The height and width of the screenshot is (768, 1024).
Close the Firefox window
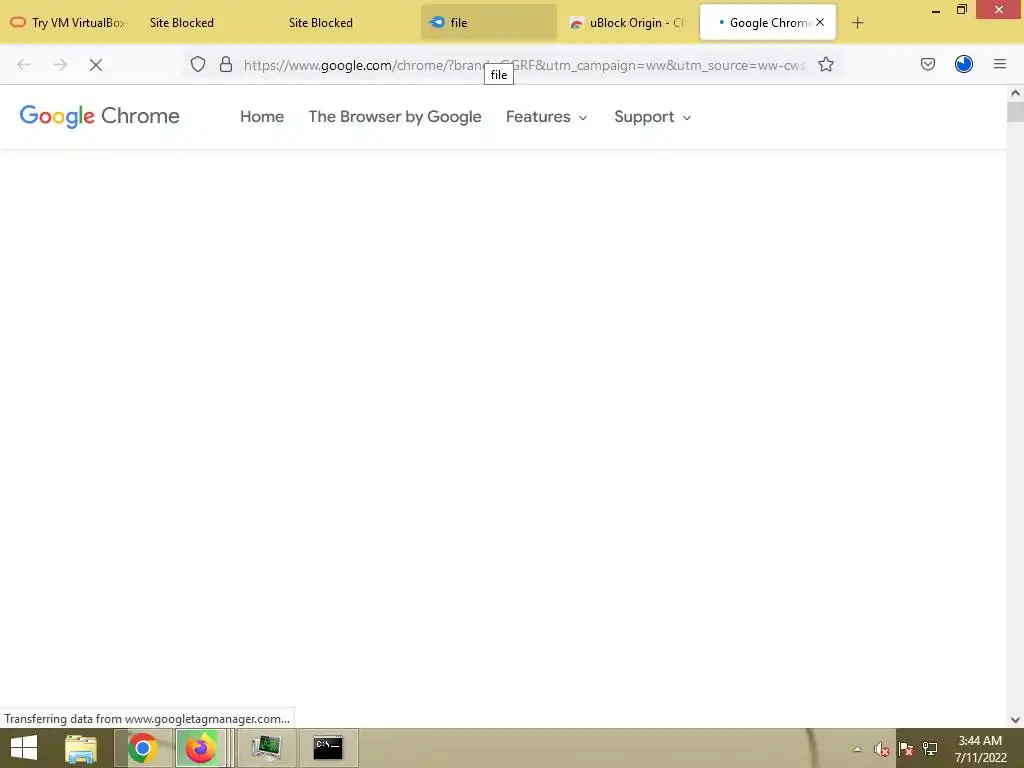[x=999, y=10]
